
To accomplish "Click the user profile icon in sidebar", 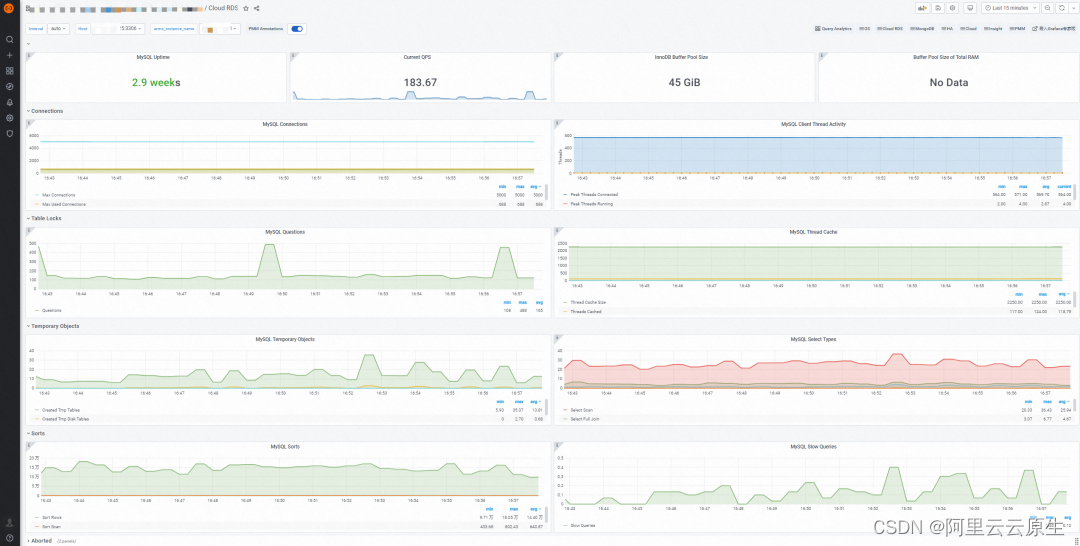I will [x=10, y=523].
